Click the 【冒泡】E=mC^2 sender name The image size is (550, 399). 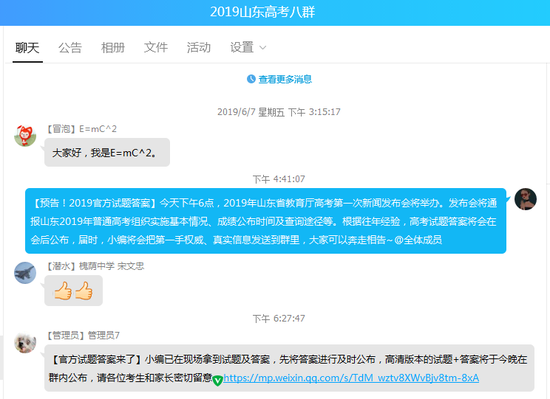(x=82, y=129)
